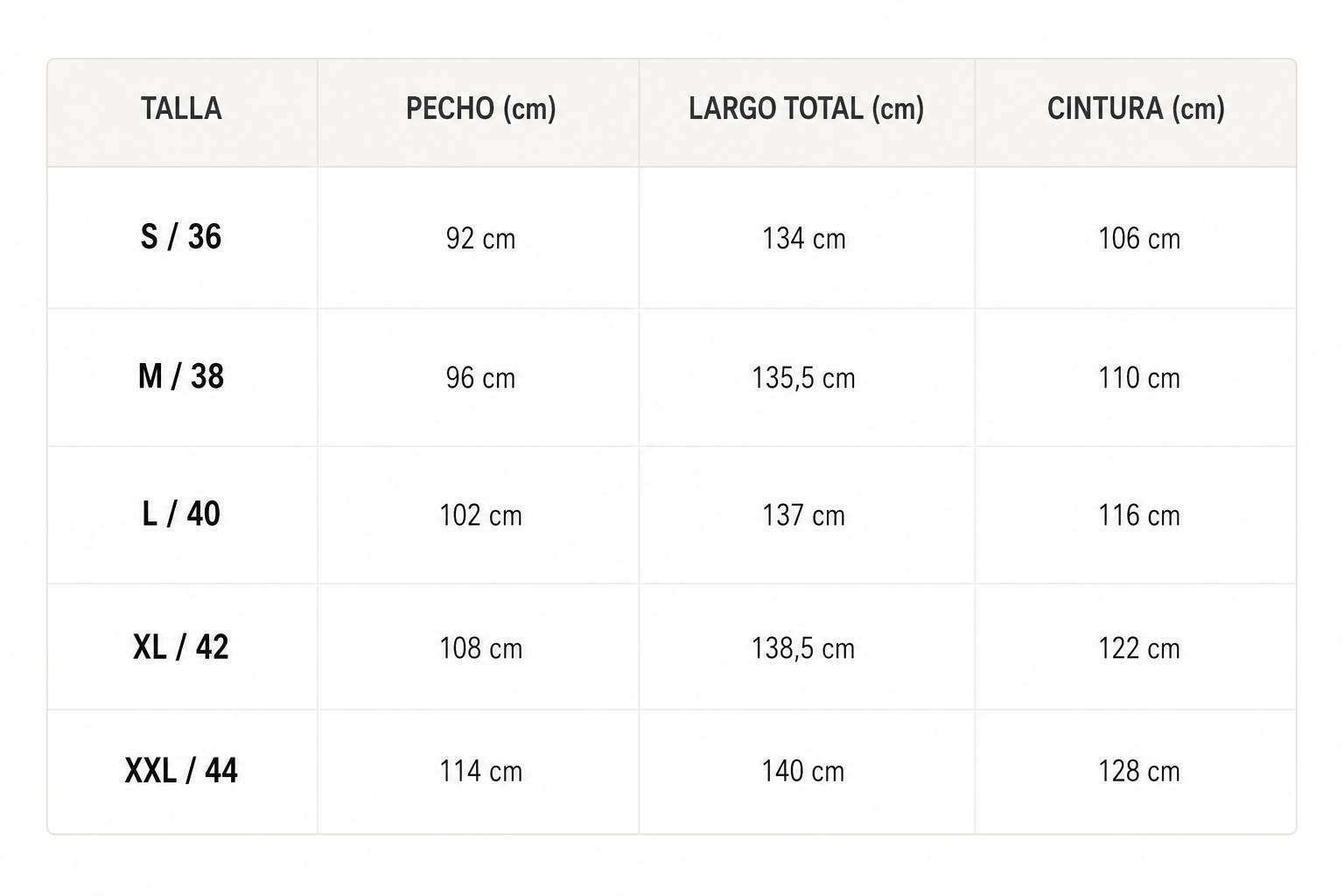Select the S / 36 size row
Image resolution: width=1344 pixels, height=896 pixels.
pyautogui.click(x=672, y=238)
